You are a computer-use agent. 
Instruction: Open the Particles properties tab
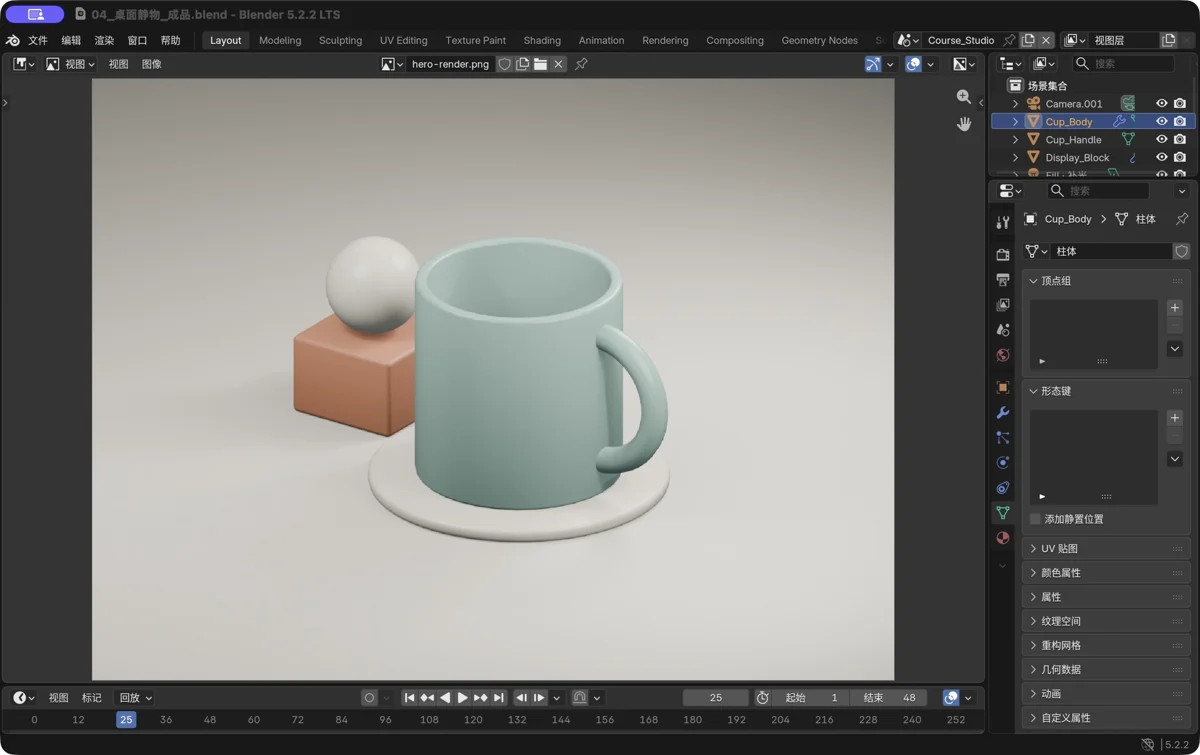[1003, 437]
